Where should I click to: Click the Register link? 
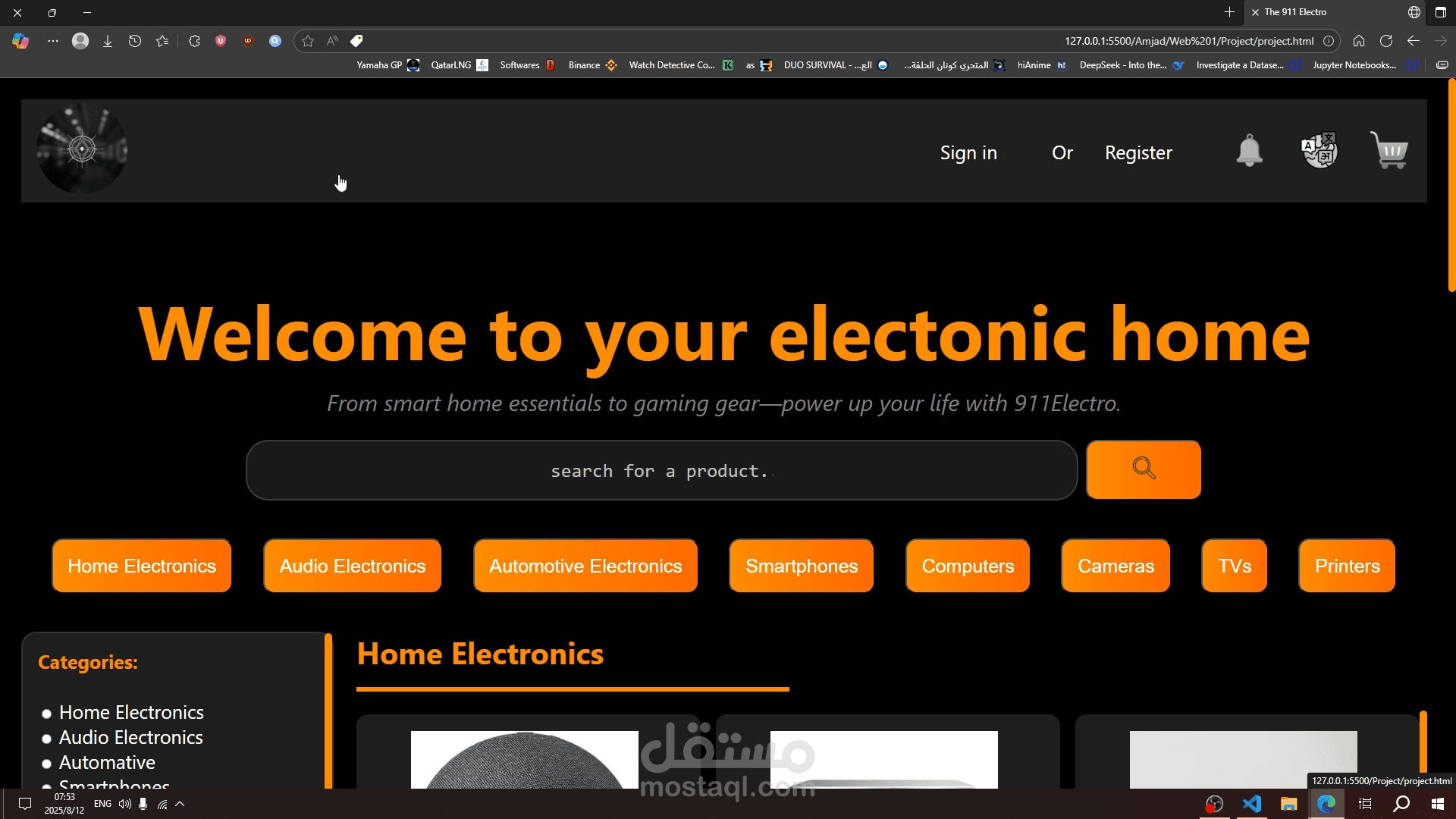[x=1137, y=152]
